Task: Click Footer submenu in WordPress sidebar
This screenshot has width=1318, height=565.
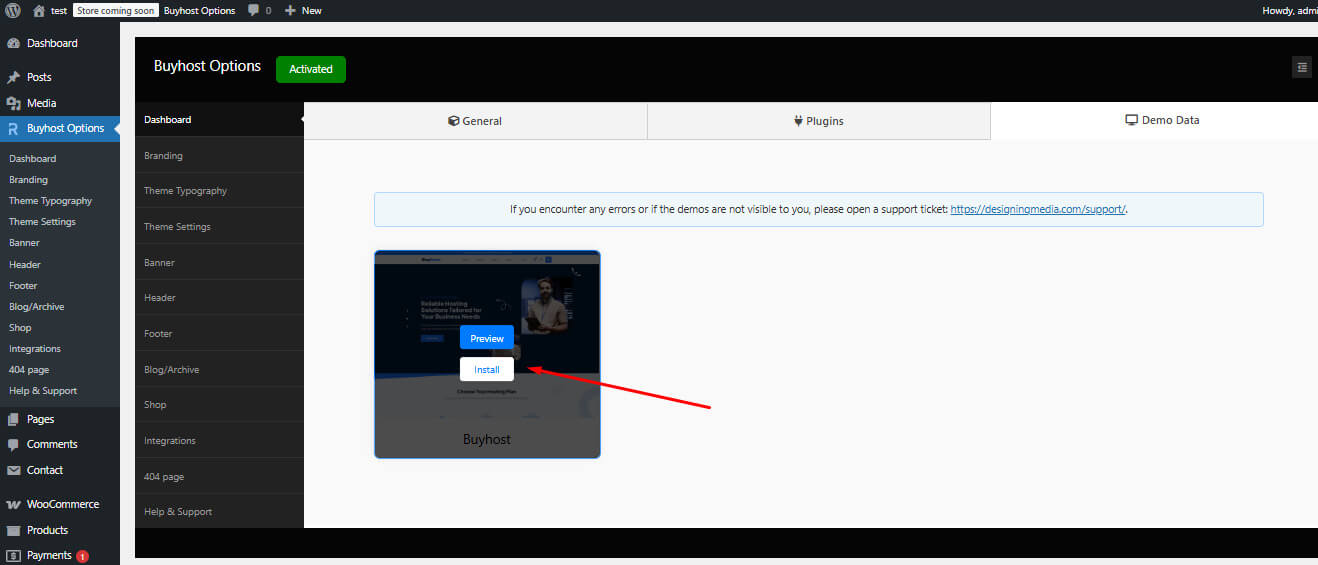Action: coord(23,285)
